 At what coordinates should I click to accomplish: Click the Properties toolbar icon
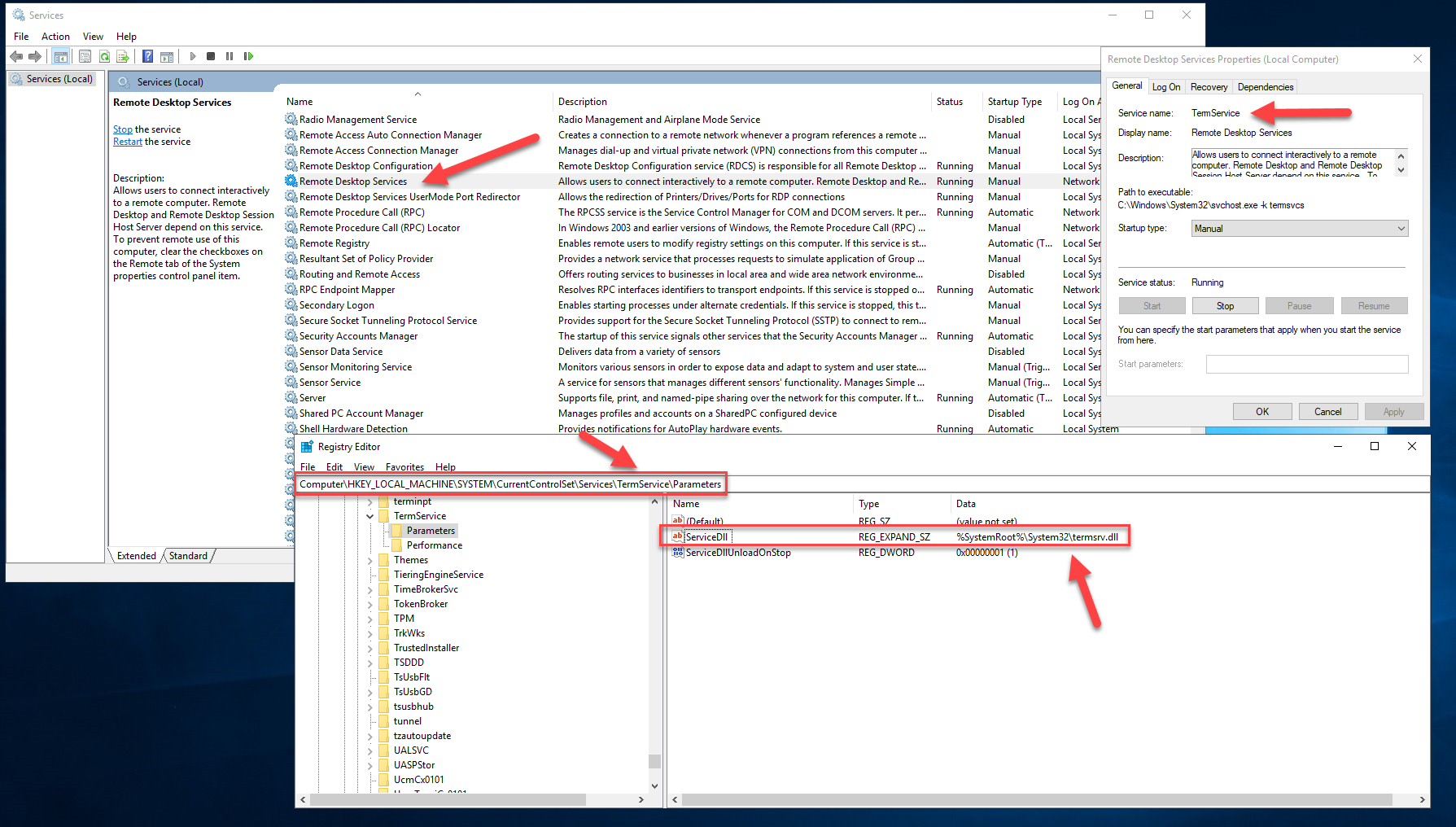coord(85,56)
